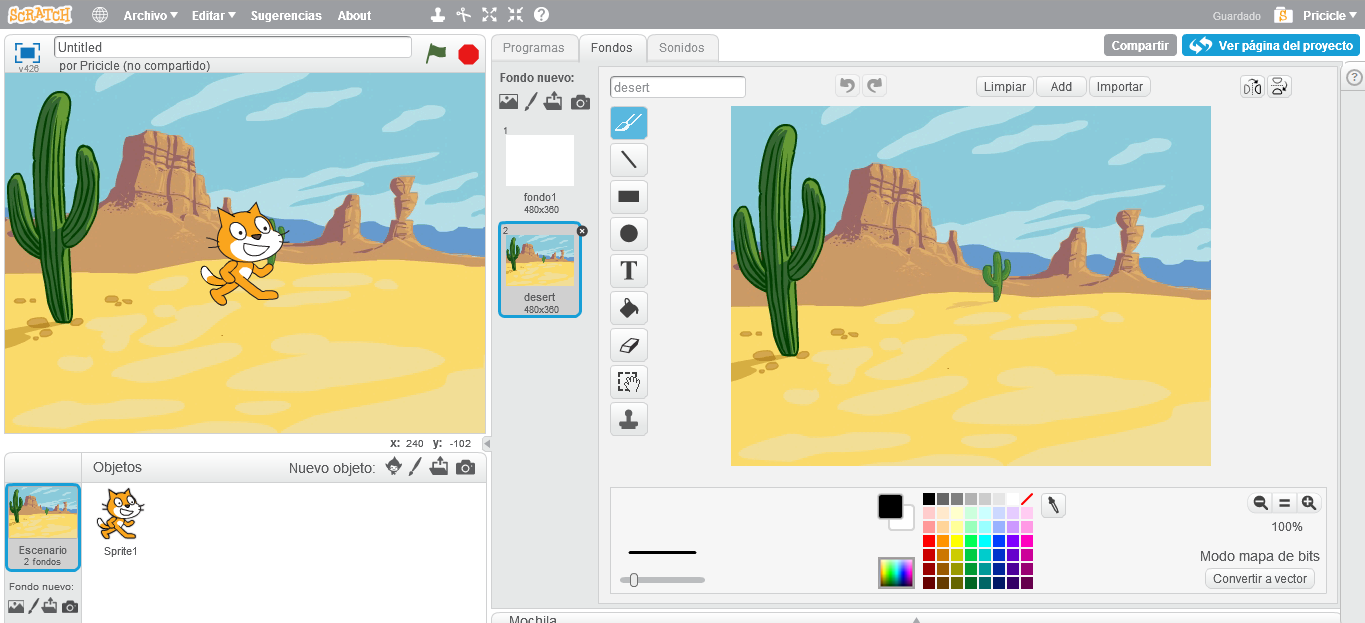Choose backdrop from library under Fondo nuevo
This screenshot has width=1365, height=623.
click(509, 102)
